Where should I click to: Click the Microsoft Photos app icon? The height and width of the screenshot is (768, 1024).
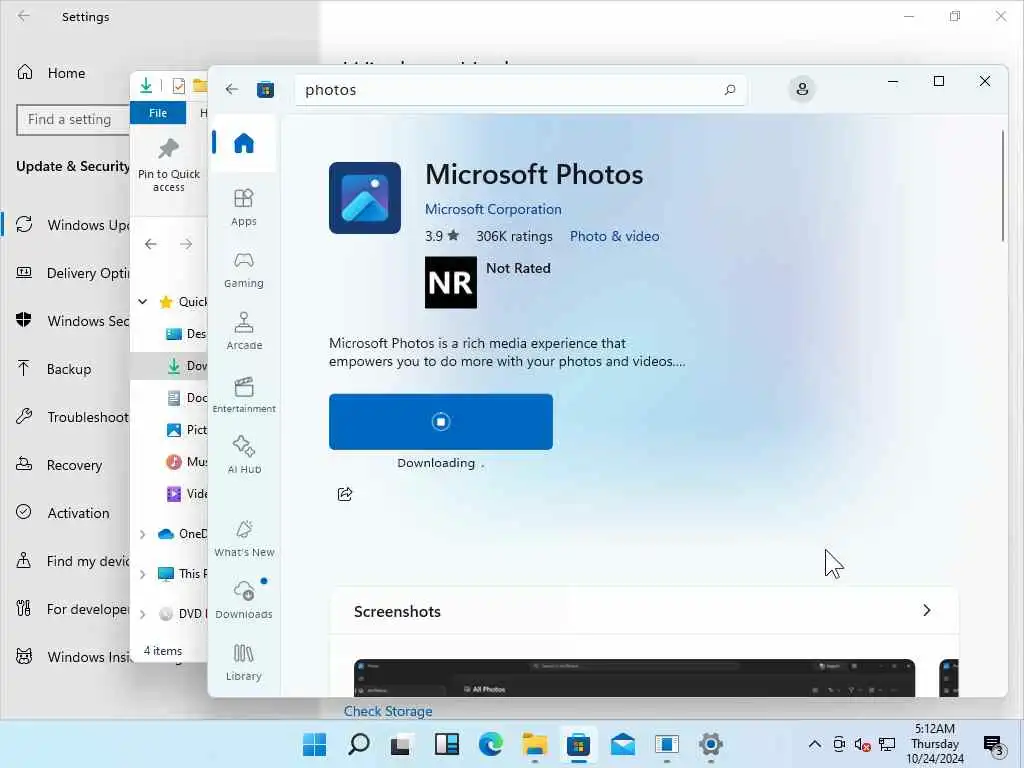pyautogui.click(x=365, y=198)
